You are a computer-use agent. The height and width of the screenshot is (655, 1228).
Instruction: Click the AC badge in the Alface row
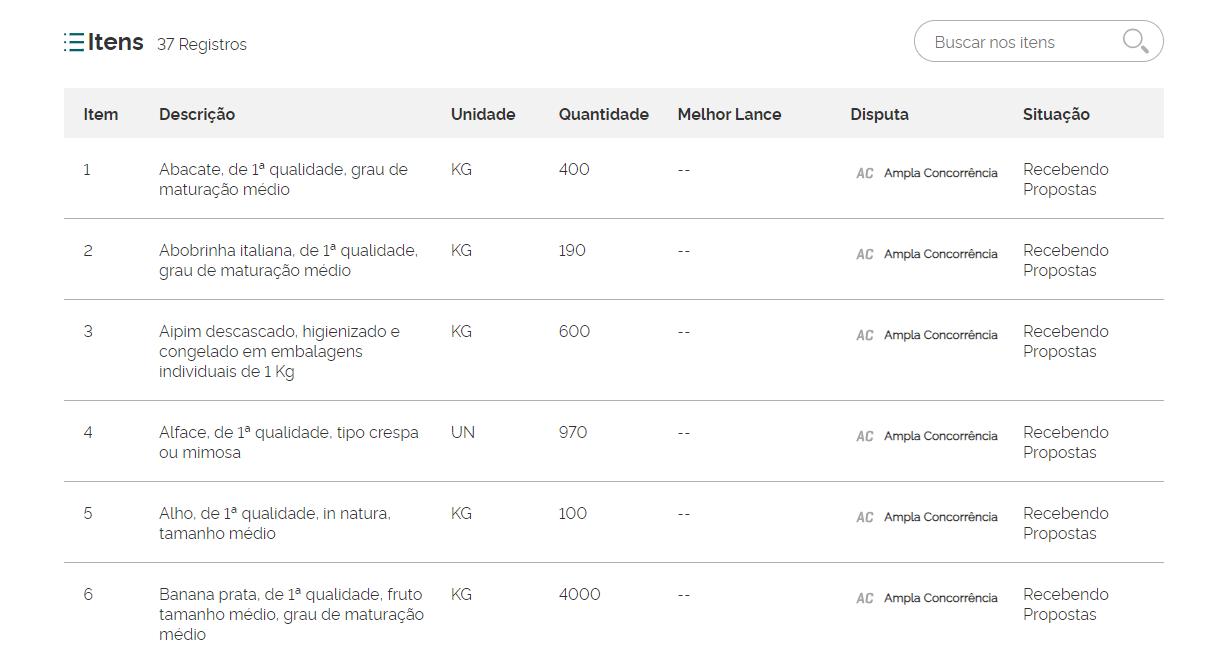tap(865, 437)
